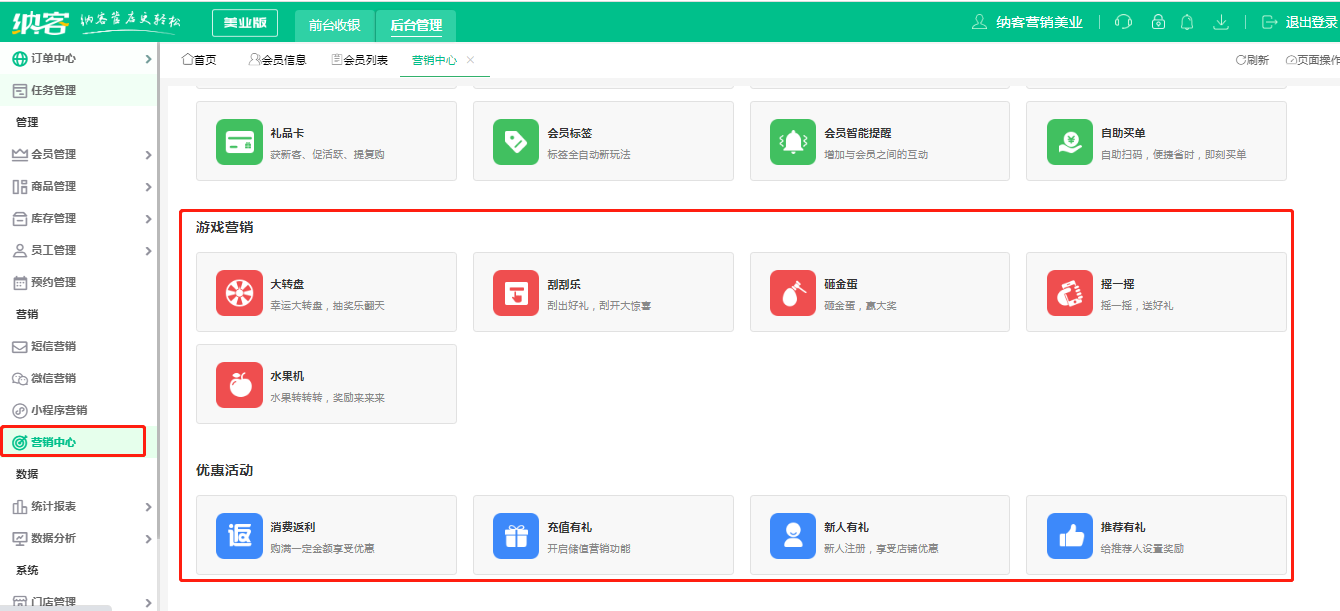Open customer service headset icon
The width and height of the screenshot is (1340, 611).
1123,22
